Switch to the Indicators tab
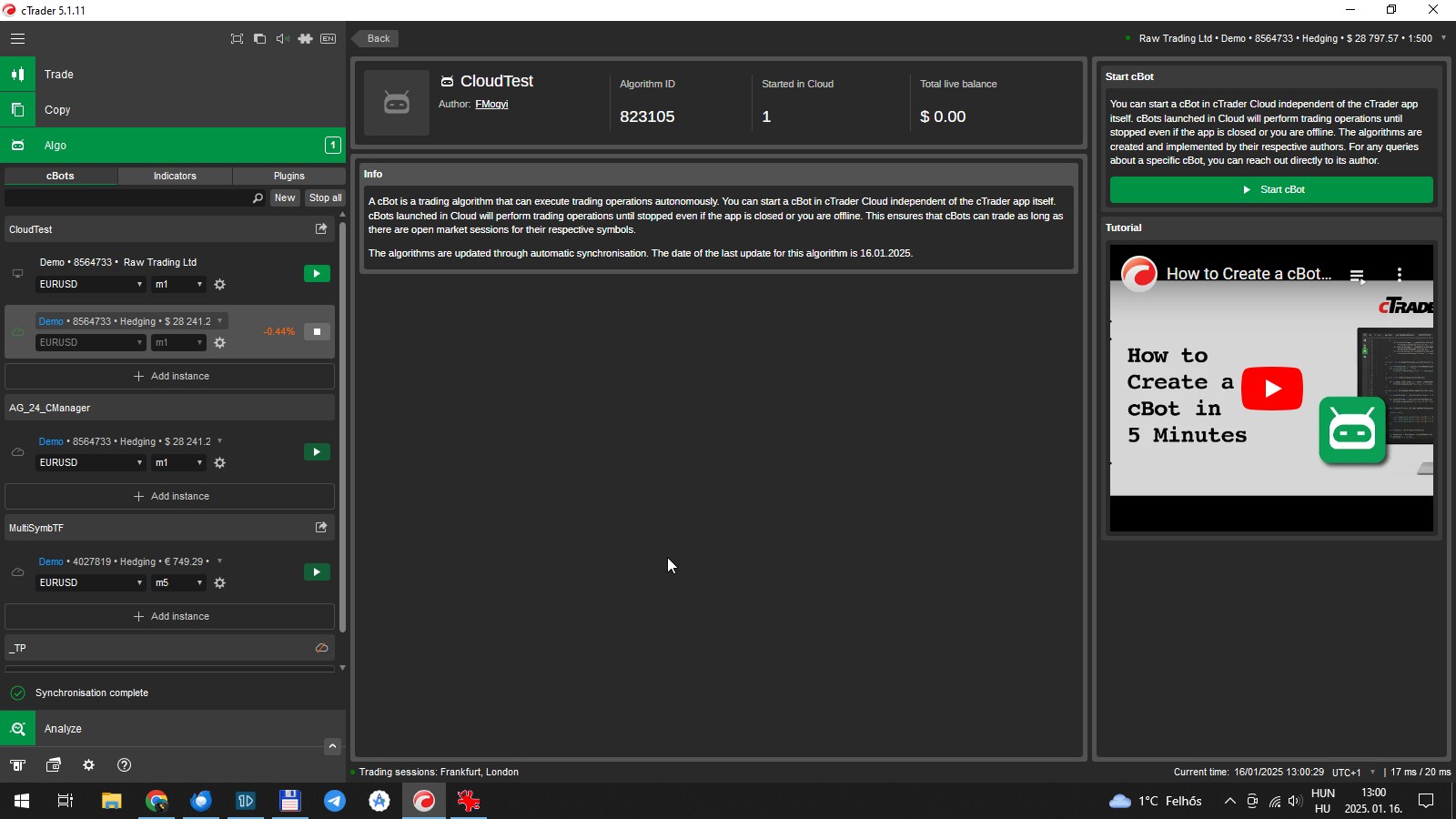This screenshot has width=1456, height=819. (x=175, y=176)
